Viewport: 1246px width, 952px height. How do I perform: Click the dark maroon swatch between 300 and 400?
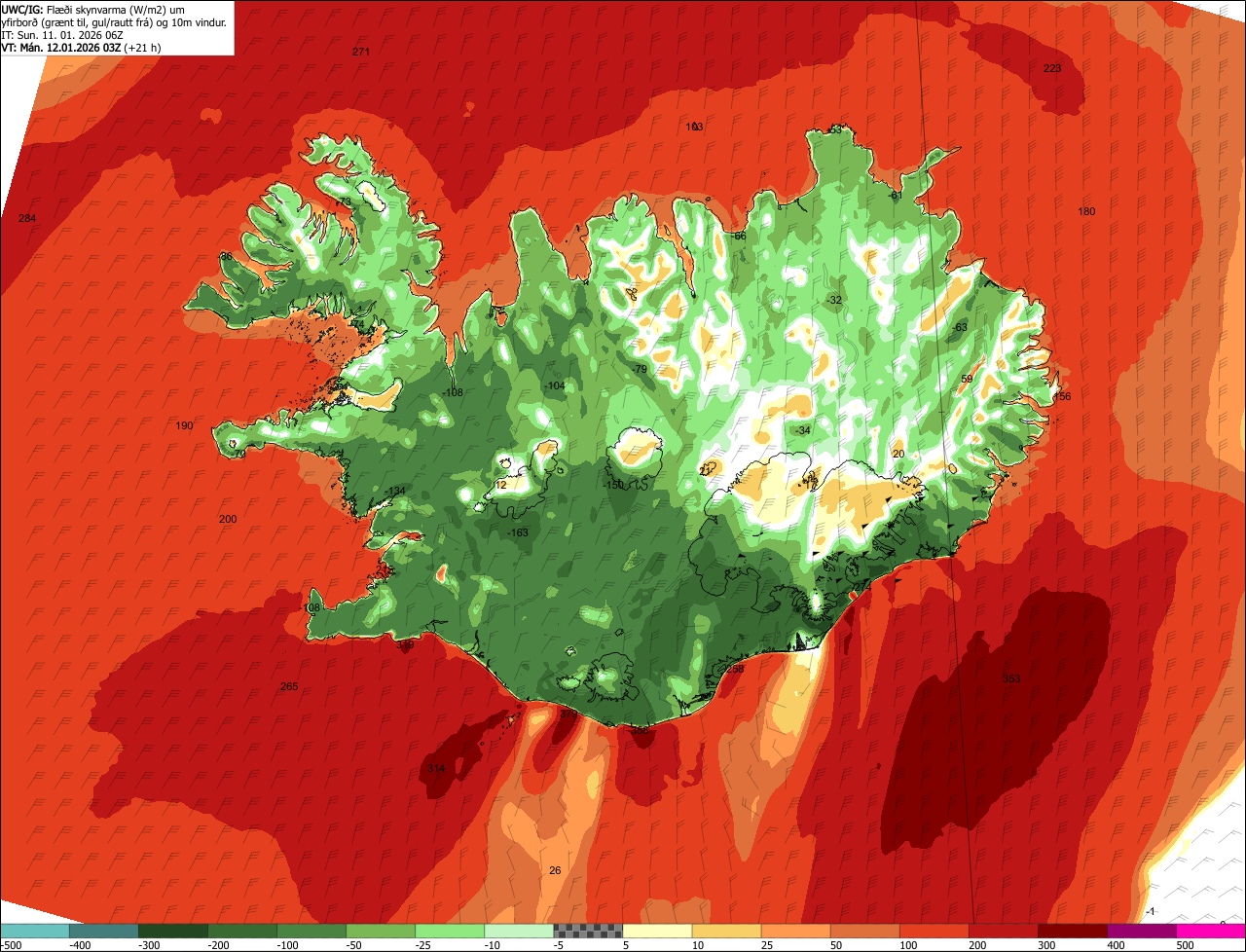click(1072, 931)
